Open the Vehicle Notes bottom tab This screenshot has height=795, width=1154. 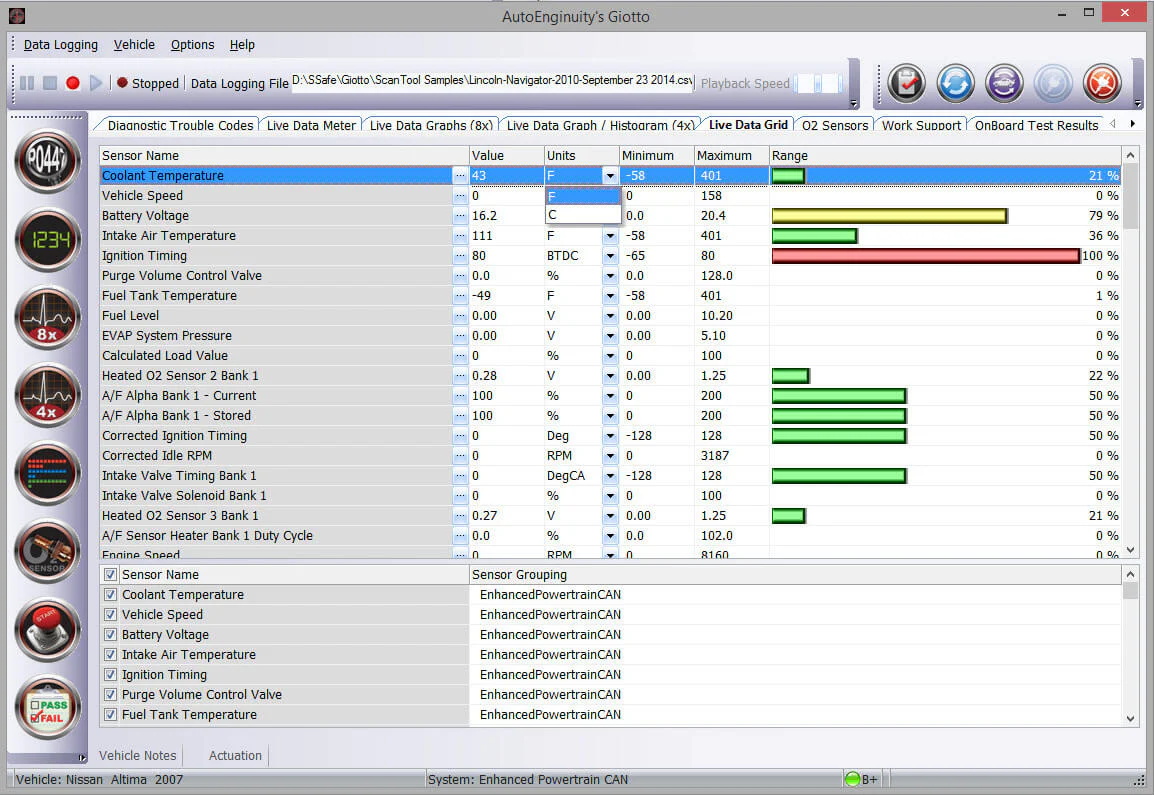(138, 755)
